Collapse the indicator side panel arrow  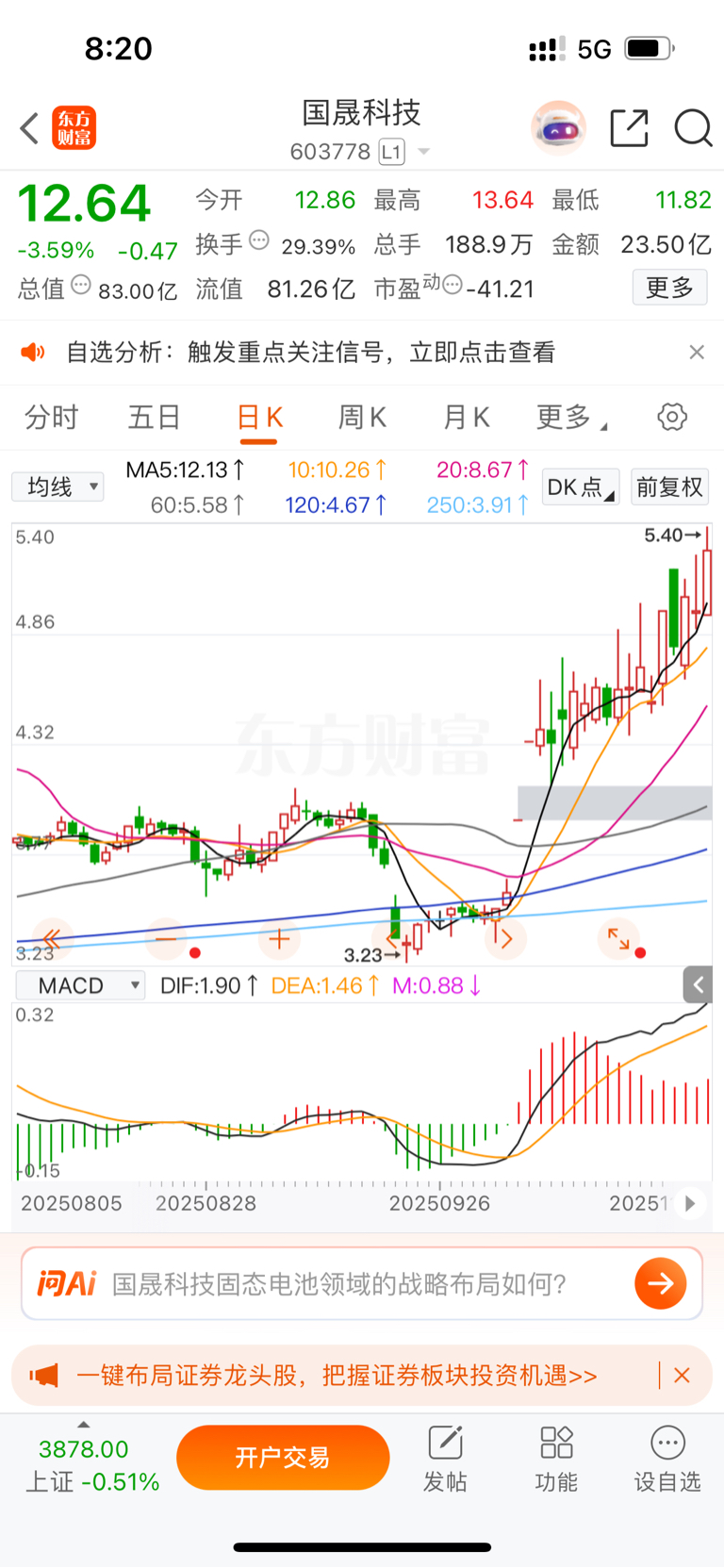pyautogui.click(x=699, y=985)
